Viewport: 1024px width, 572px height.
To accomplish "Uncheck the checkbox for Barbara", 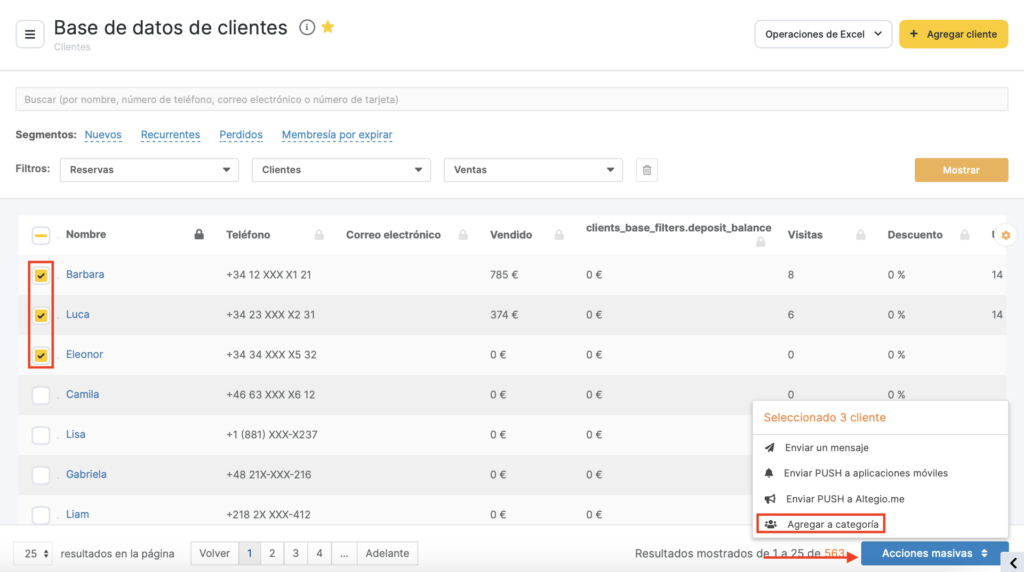I will 41,275.
